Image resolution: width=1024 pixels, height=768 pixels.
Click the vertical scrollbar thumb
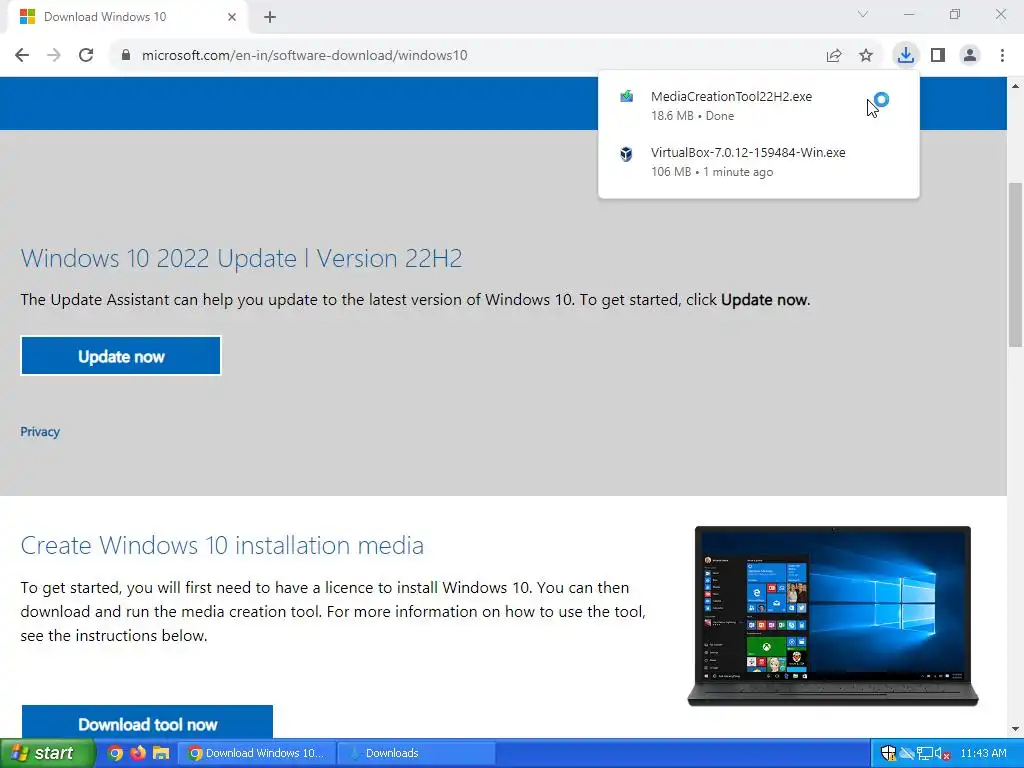click(1016, 265)
